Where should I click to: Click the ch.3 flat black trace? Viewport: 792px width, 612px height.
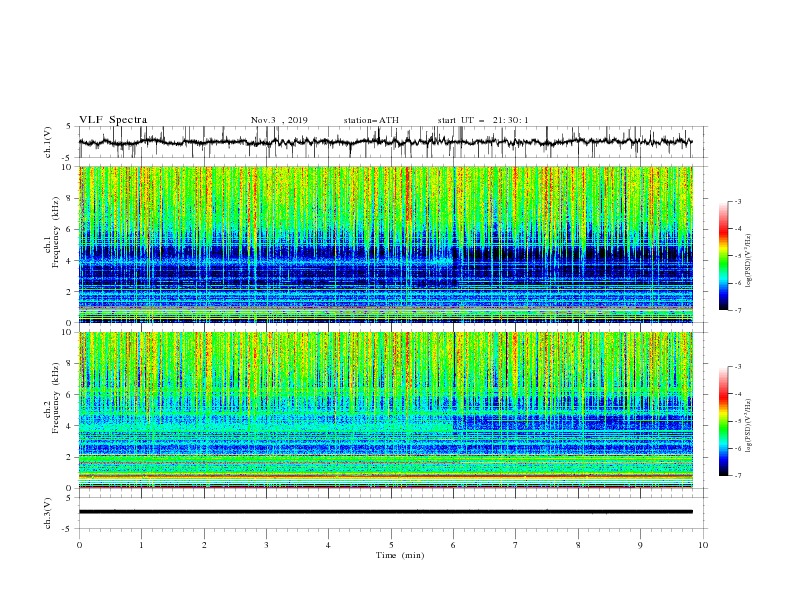[386, 512]
